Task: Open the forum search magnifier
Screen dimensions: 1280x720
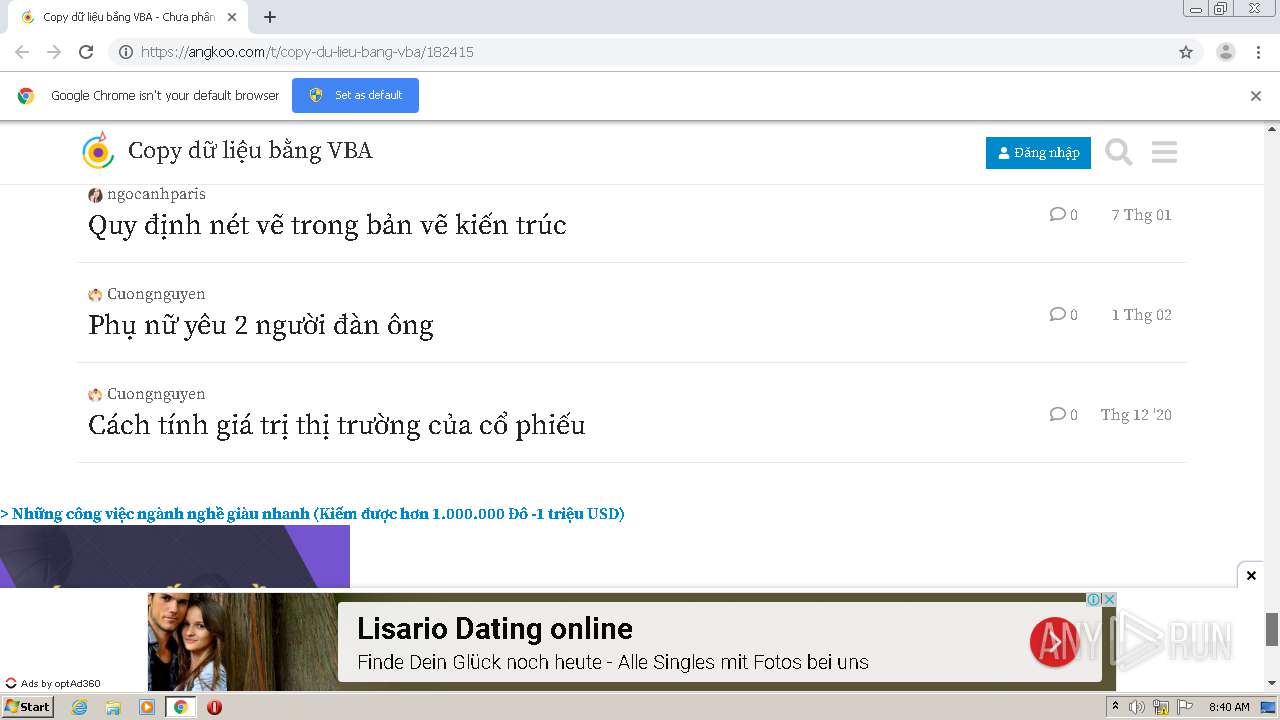Action: pyautogui.click(x=1119, y=152)
